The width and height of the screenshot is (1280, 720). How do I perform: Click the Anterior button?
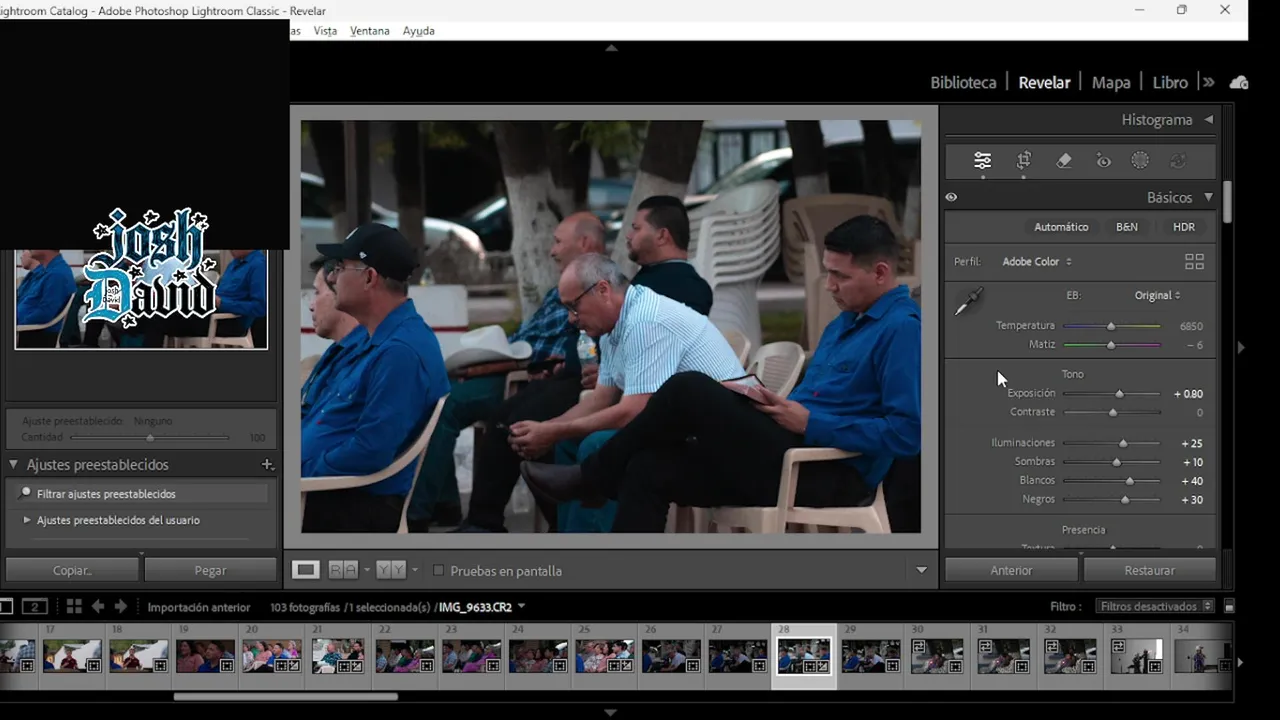[x=1011, y=570]
